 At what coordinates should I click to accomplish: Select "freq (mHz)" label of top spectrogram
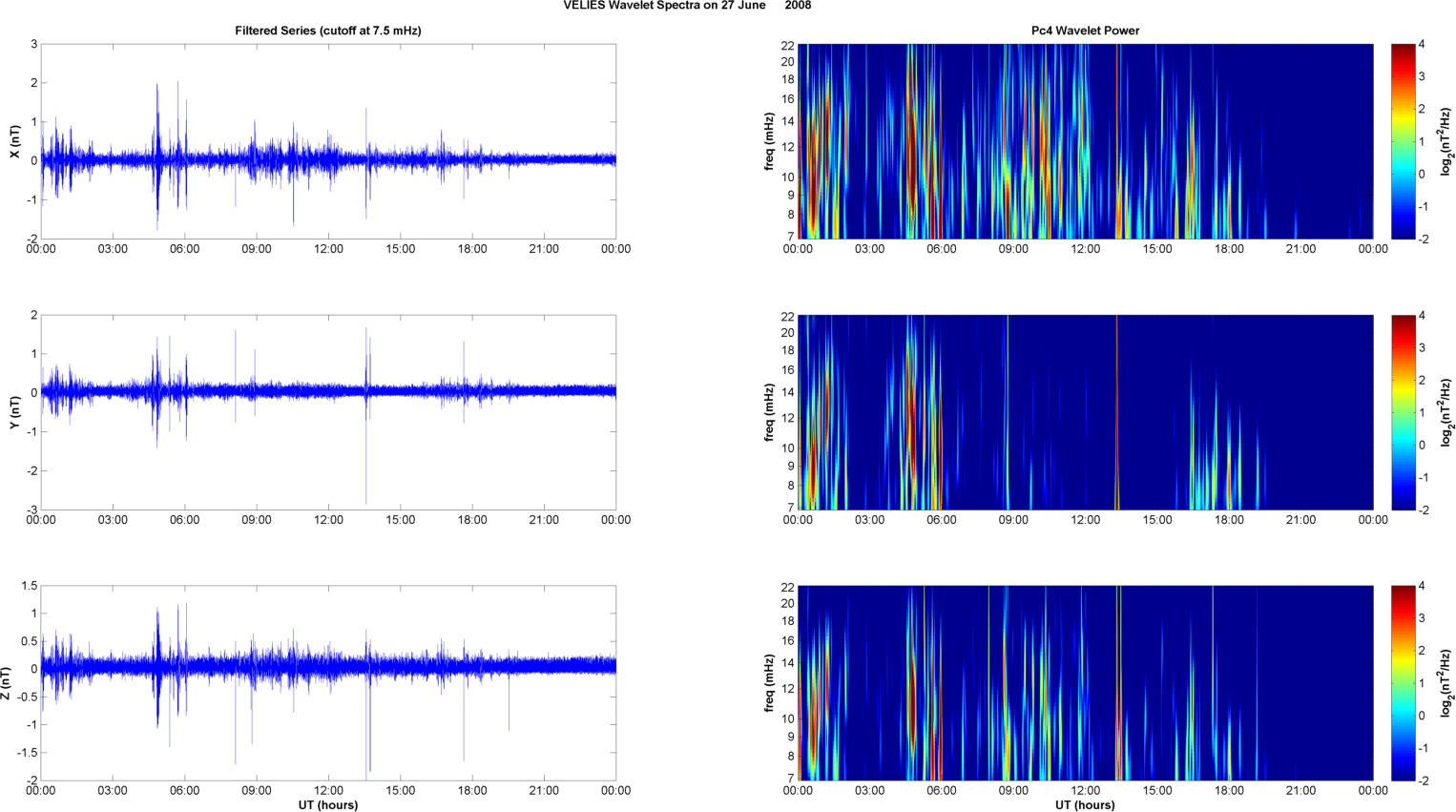point(769,141)
